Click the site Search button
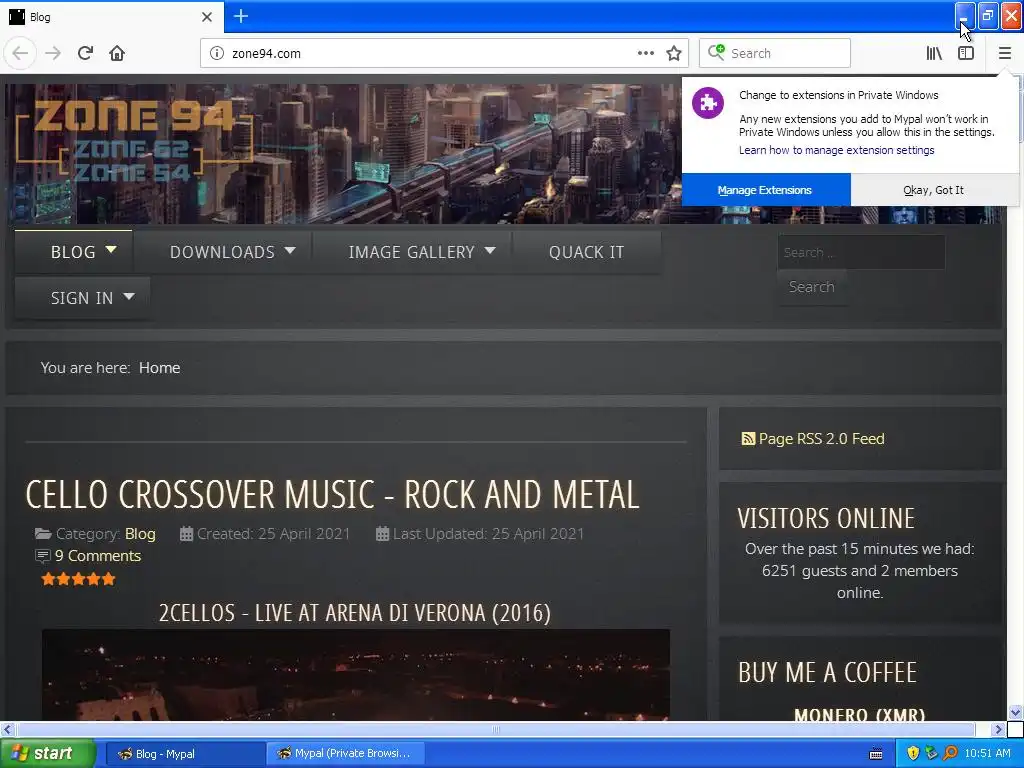This screenshot has width=1024, height=768. pos(811,287)
